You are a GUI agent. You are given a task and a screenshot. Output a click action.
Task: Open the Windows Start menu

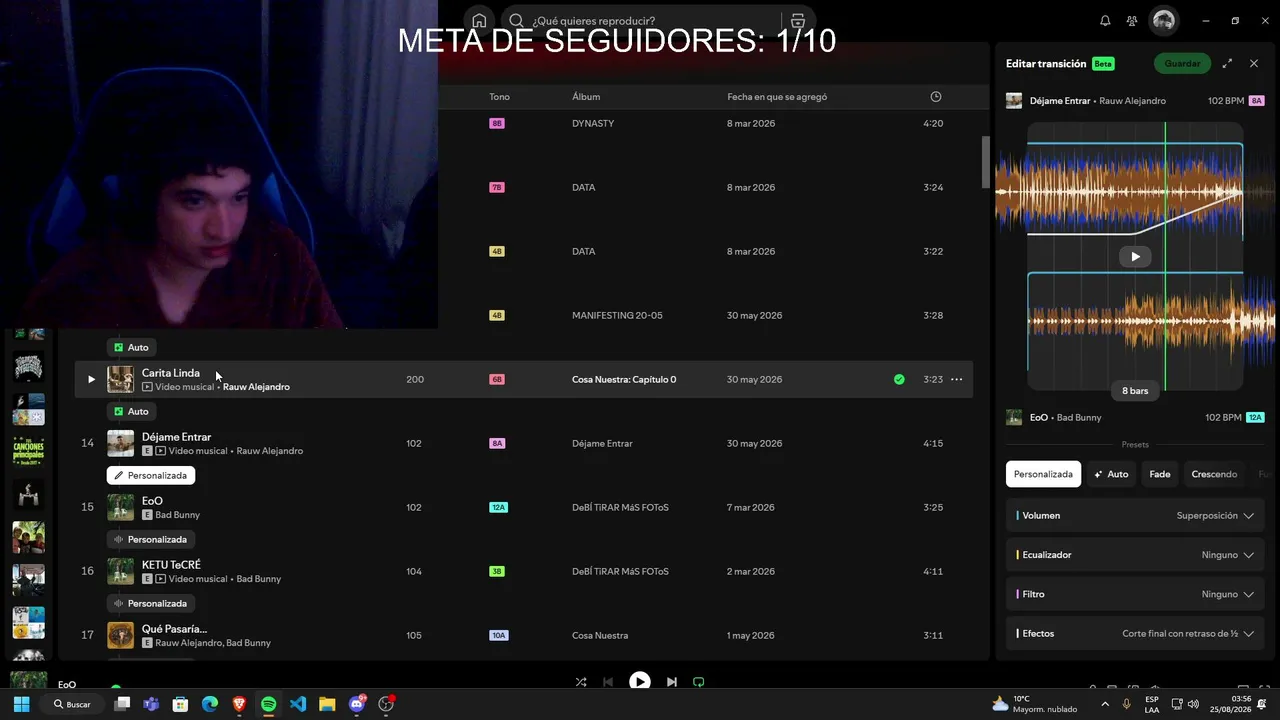pyautogui.click(x=21, y=704)
